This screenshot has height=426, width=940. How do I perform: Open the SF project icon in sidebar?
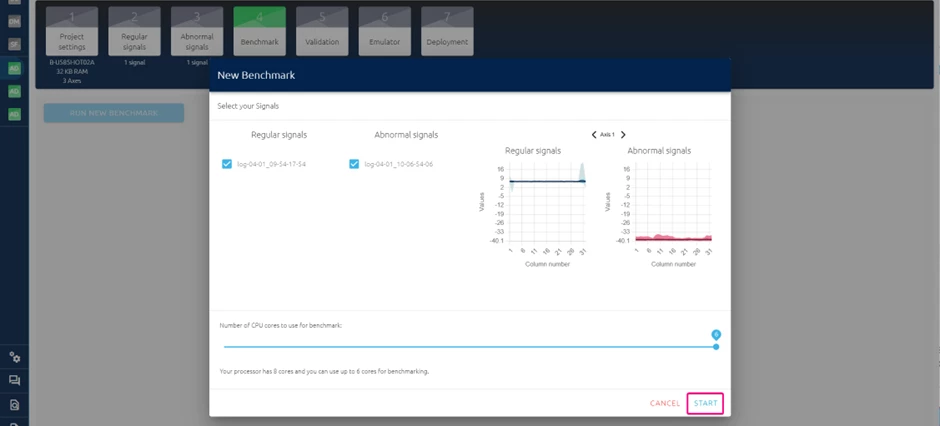[14, 44]
